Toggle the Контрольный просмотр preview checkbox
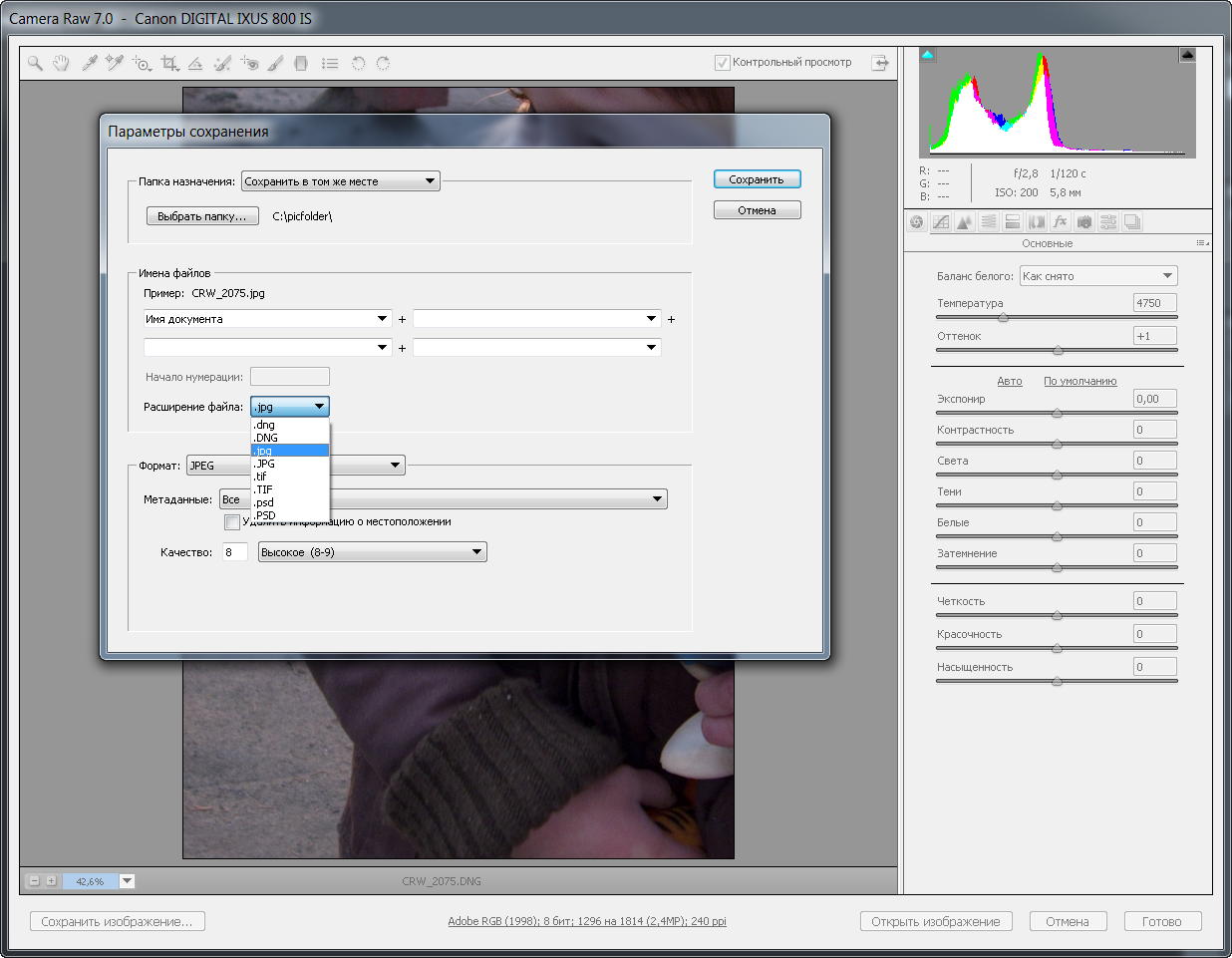The height and width of the screenshot is (958, 1232). 723,63
